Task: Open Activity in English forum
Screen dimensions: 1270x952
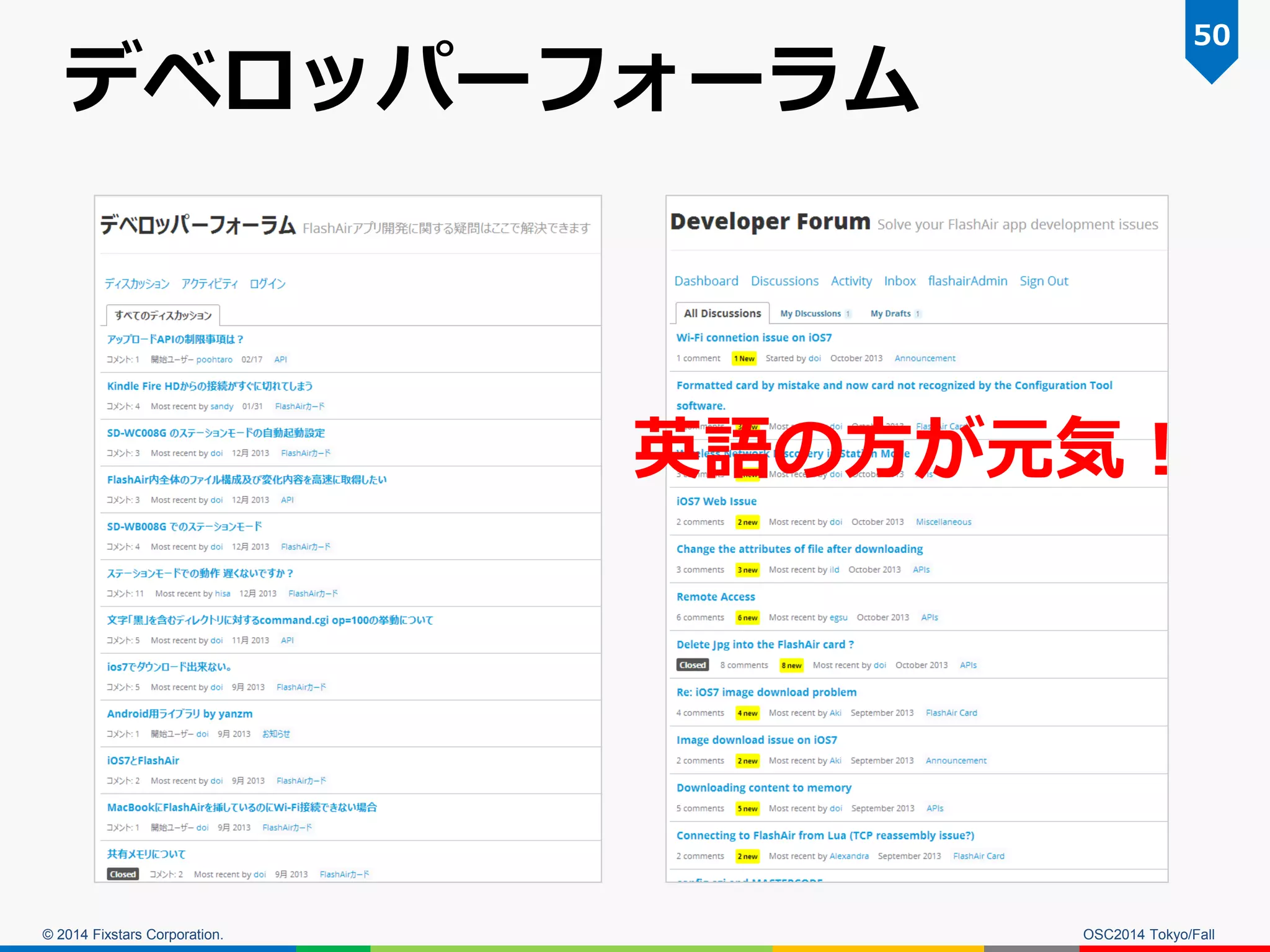Action: pos(851,281)
